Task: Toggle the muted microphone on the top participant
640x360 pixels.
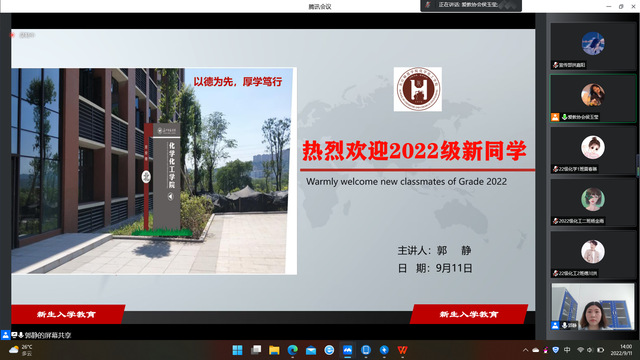Action: (556, 65)
